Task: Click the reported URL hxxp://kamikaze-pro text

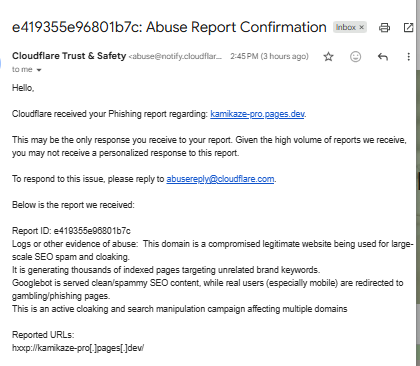Action: coord(78,348)
